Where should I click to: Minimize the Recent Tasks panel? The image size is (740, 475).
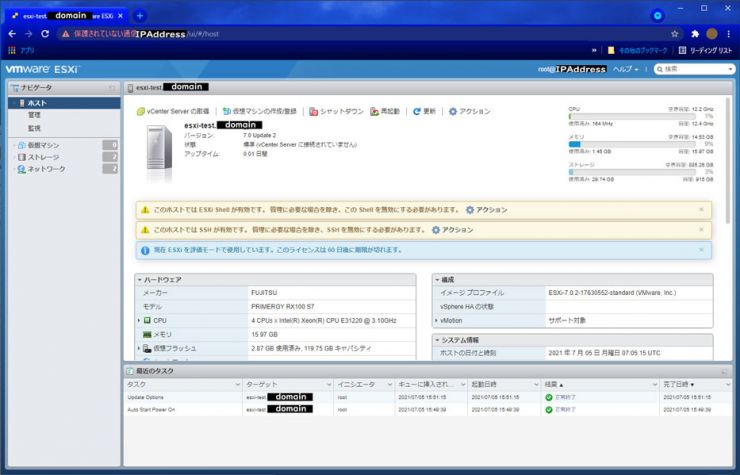coord(725,372)
